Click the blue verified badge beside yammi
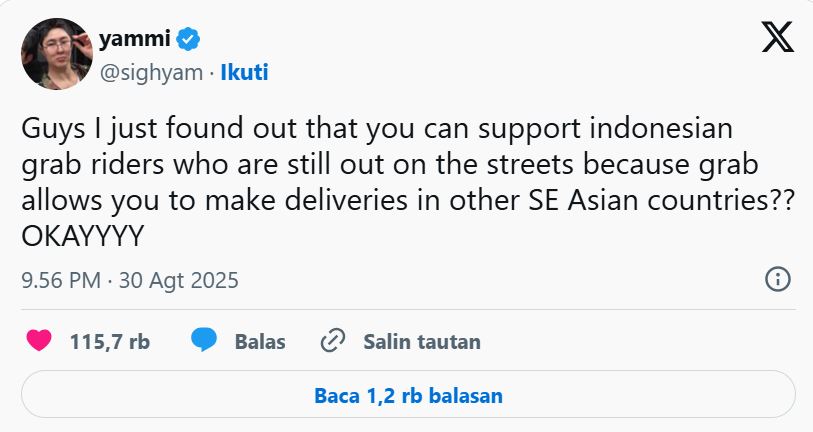Screen dimensions: 813x432 point(189,40)
